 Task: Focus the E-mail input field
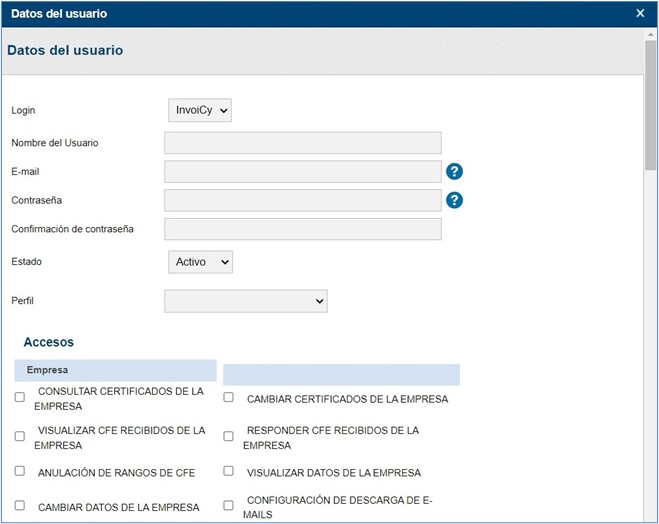tap(303, 172)
